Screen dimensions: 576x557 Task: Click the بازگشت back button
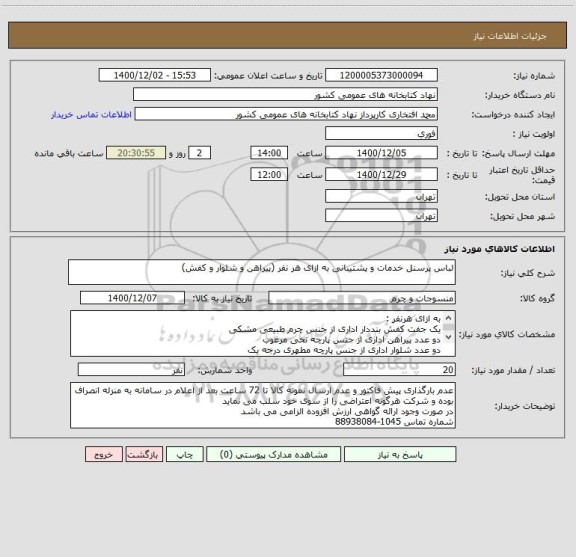click(x=144, y=454)
